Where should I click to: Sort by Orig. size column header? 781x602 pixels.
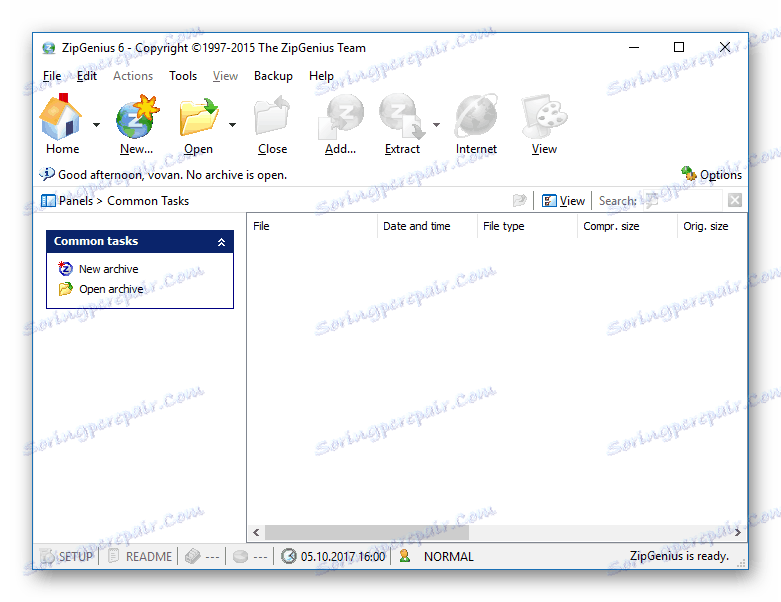coord(712,226)
